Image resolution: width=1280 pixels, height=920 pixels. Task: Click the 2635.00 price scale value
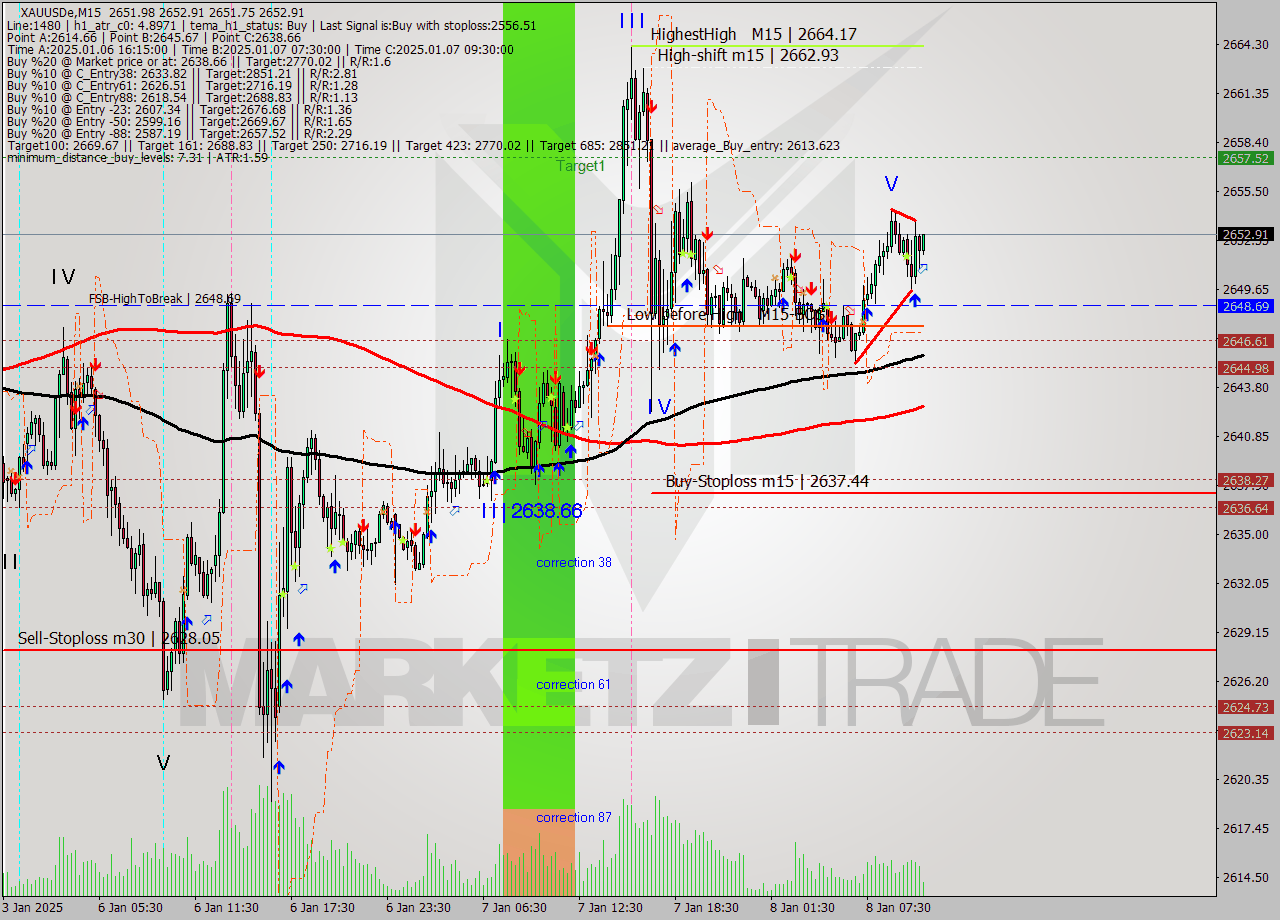pyautogui.click(x=1245, y=534)
